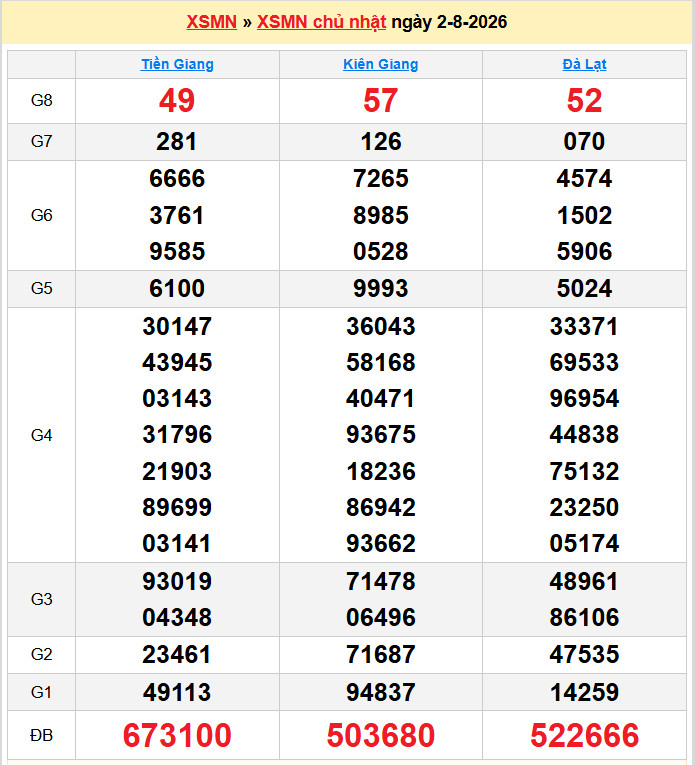Click Kiên Giang G8 result 57
695x765 pixels.
pyautogui.click(x=380, y=101)
